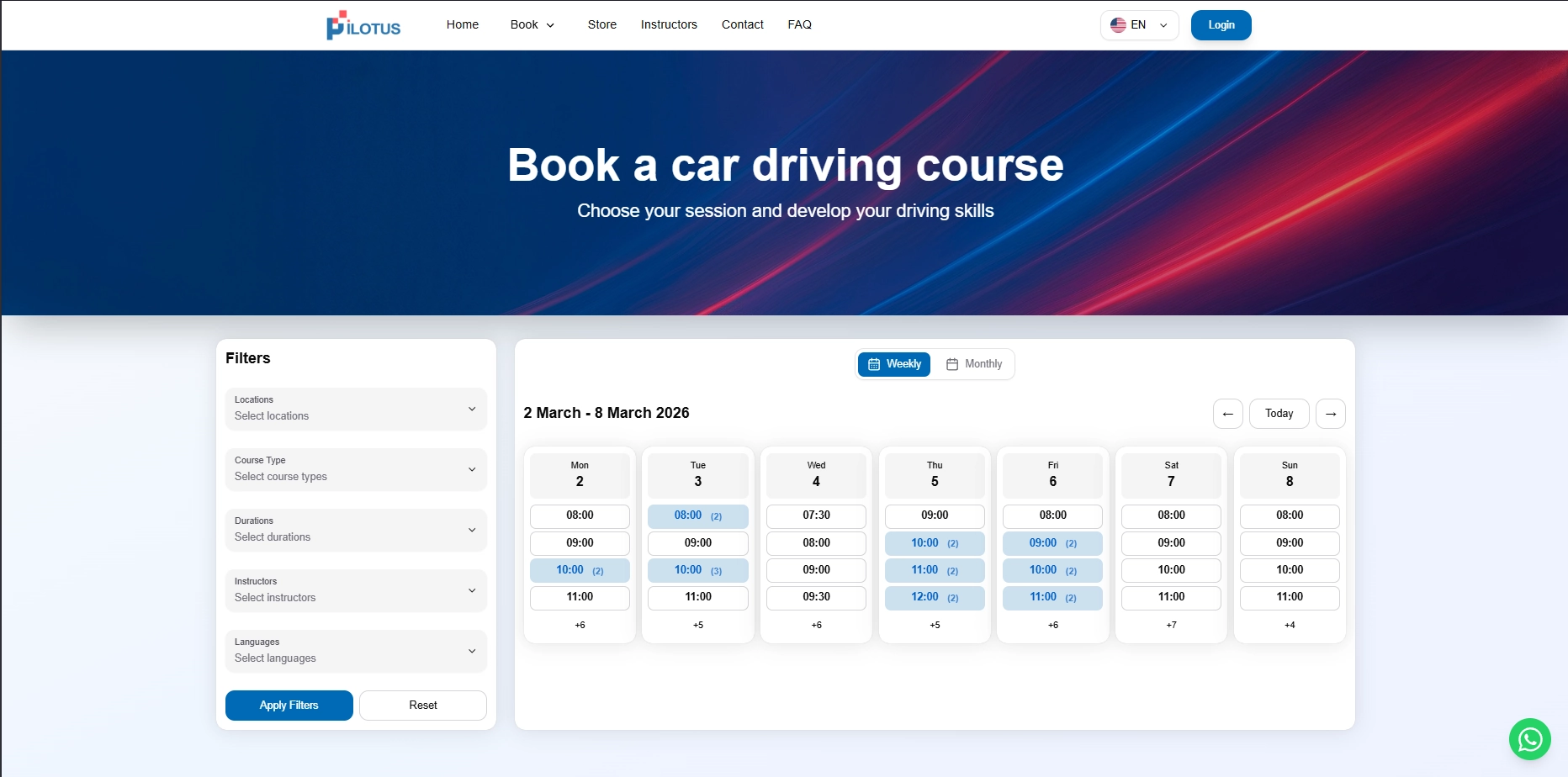The width and height of the screenshot is (1568, 777).
Task: Pick Friday 09:00 (2) slot
Action: click(1053, 543)
